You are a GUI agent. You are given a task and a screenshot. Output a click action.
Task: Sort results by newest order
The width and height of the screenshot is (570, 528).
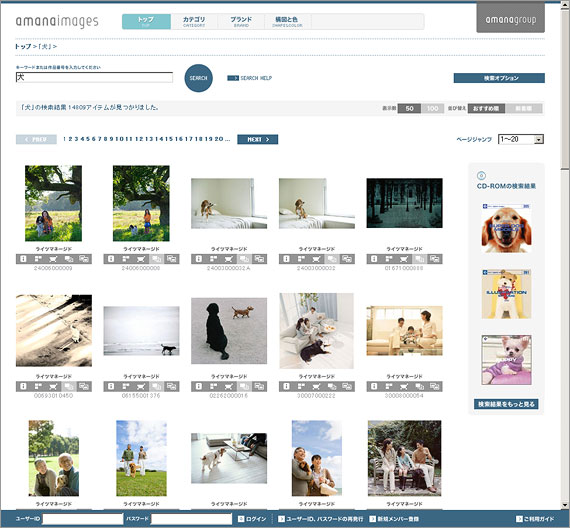coord(524,108)
